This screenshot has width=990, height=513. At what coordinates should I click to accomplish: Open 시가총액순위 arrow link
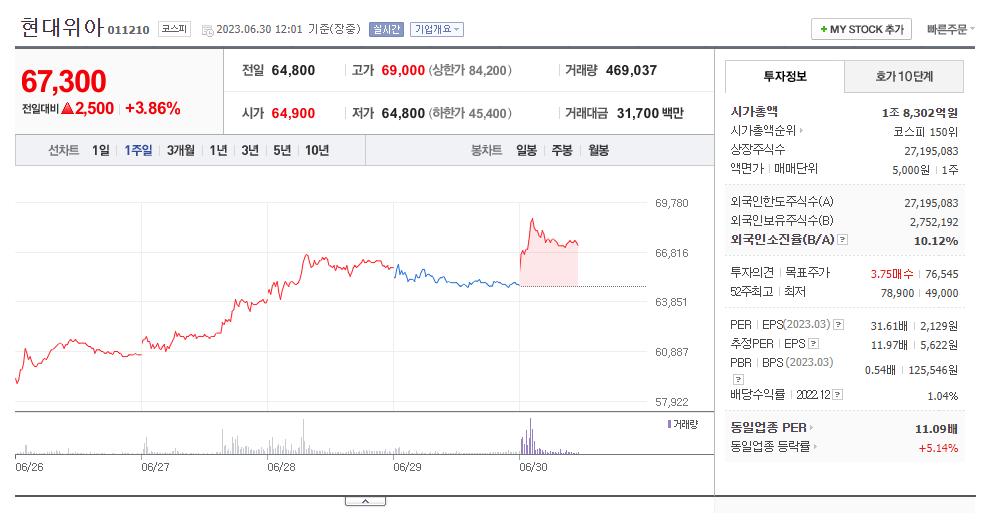(x=801, y=131)
